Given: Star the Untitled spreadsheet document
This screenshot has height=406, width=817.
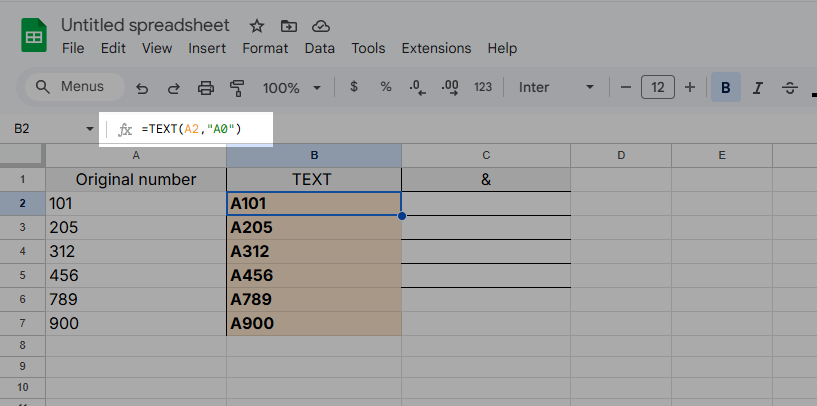Looking at the screenshot, I should 257,25.
